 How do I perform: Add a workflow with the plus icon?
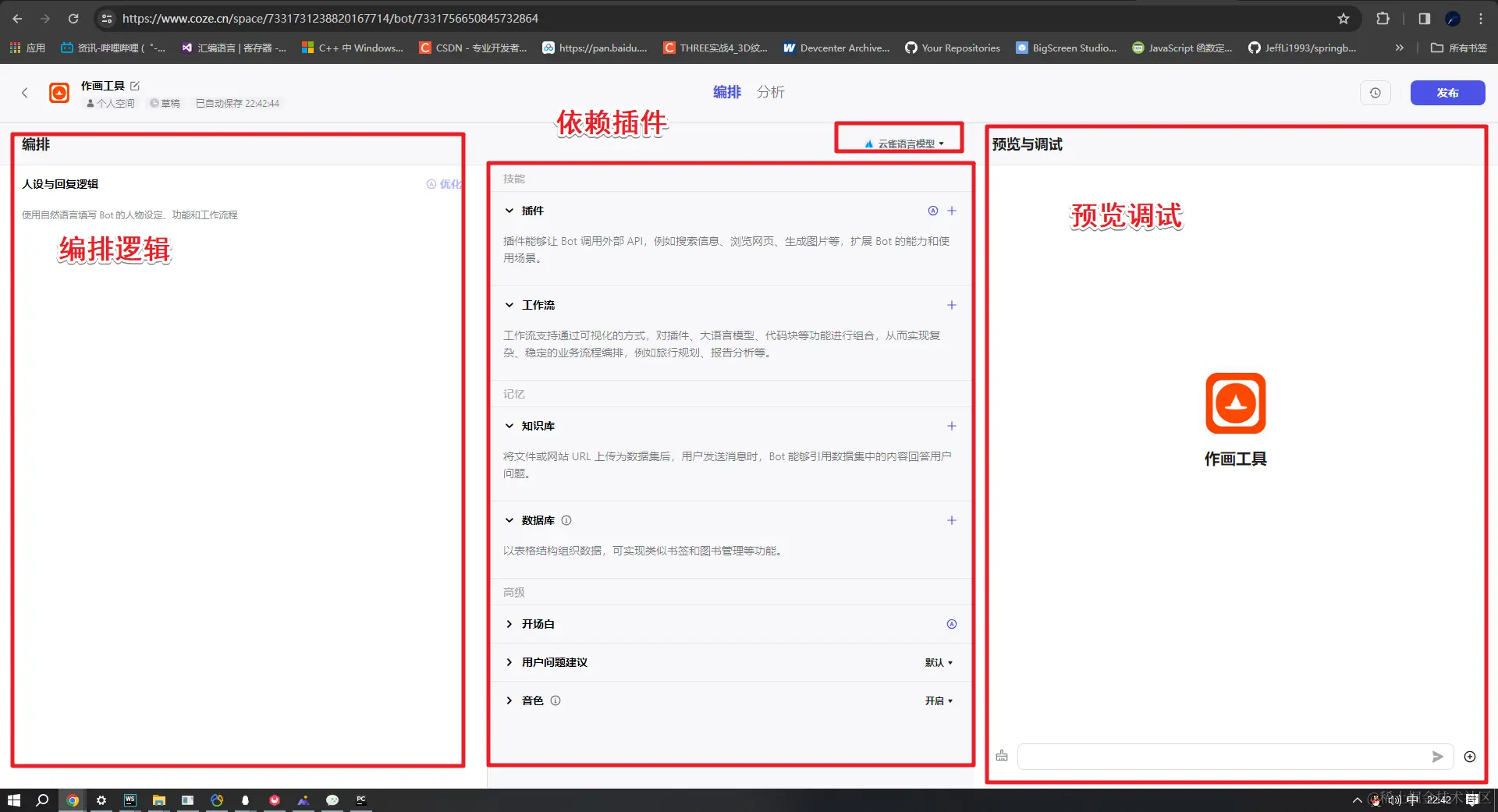[952, 305]
